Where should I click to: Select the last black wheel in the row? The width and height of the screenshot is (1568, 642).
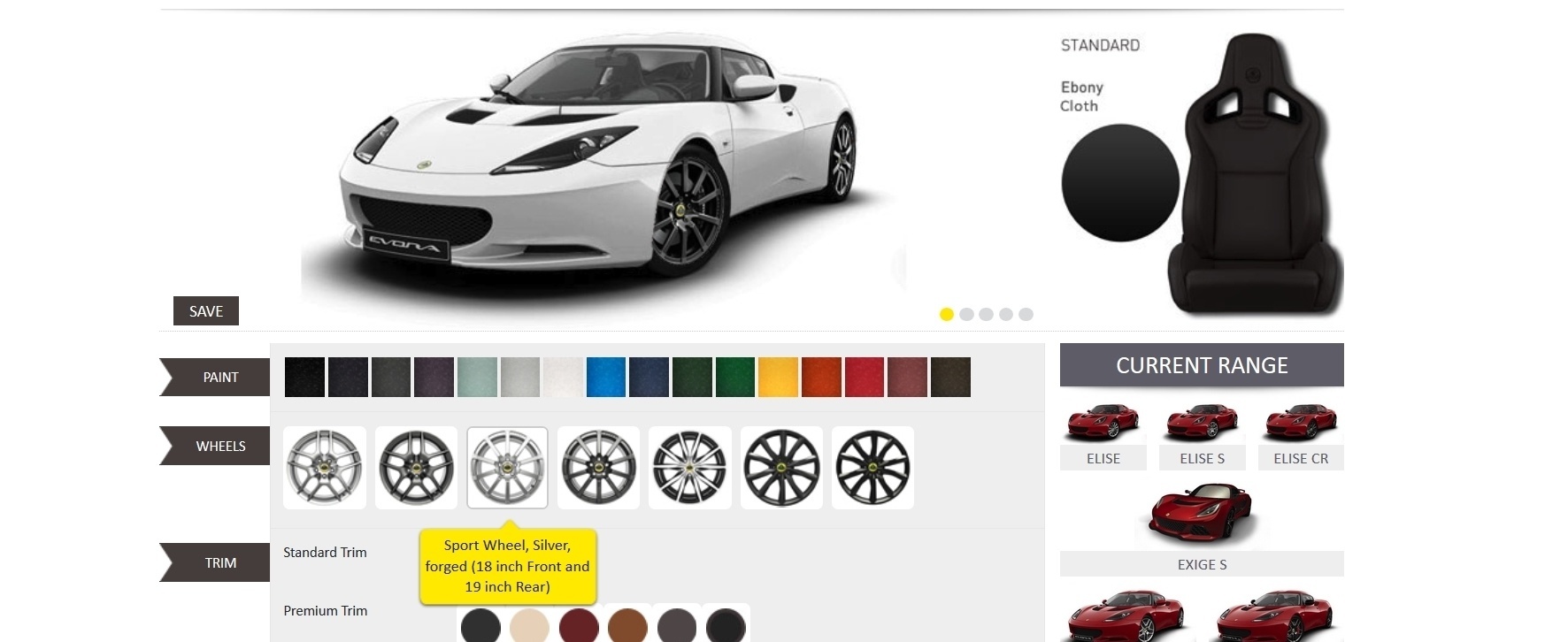tap(872, 468)
